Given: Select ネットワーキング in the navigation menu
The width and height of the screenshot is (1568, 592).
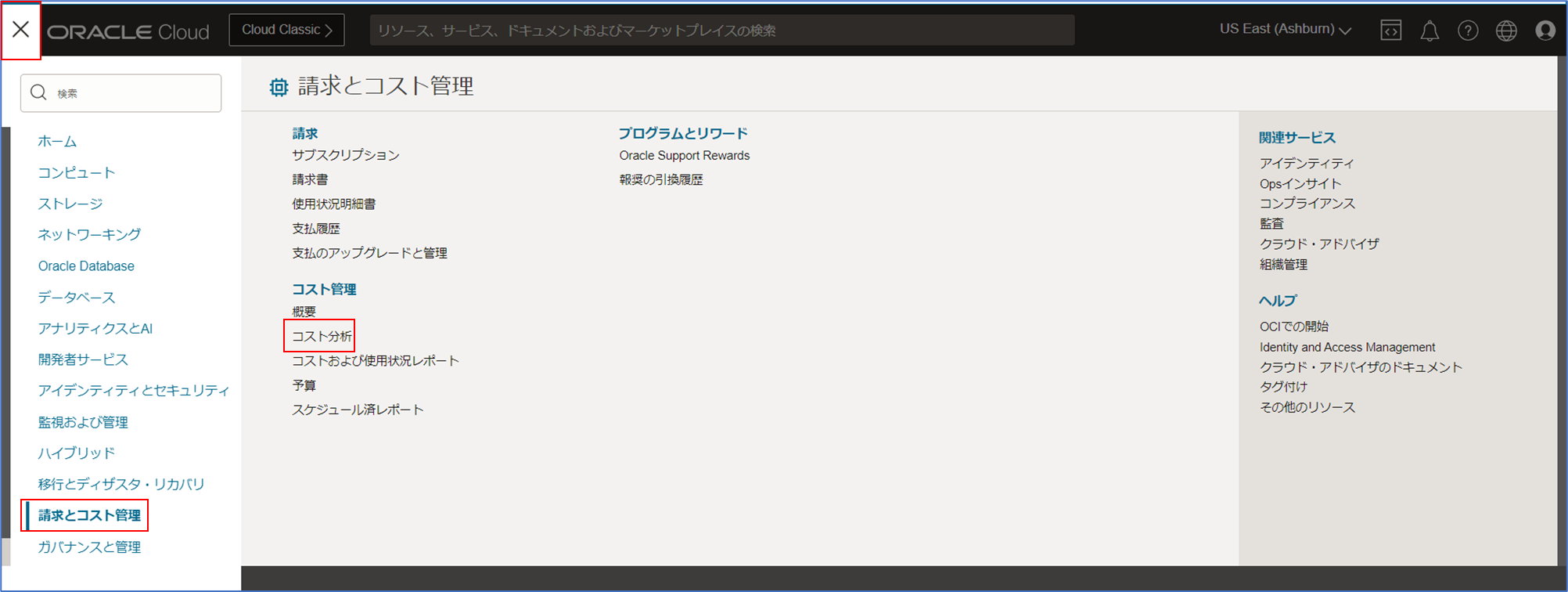Looking at the screenshot, I should tap(89, 234).
